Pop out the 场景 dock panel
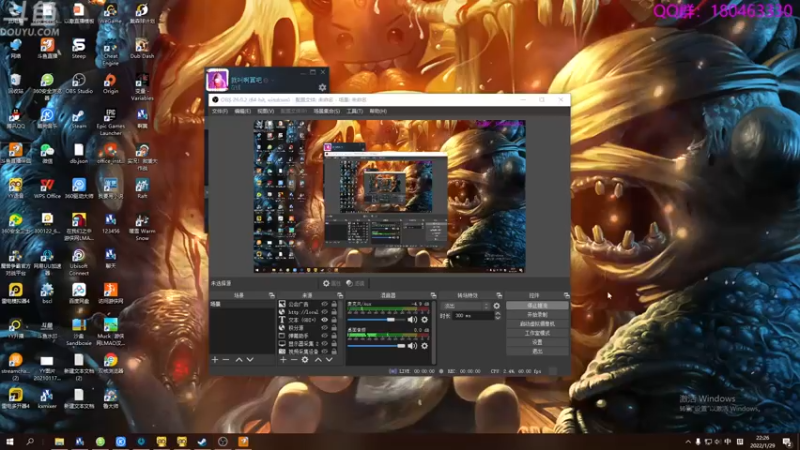The image size is (800, 450). click(x=271, y=295)
